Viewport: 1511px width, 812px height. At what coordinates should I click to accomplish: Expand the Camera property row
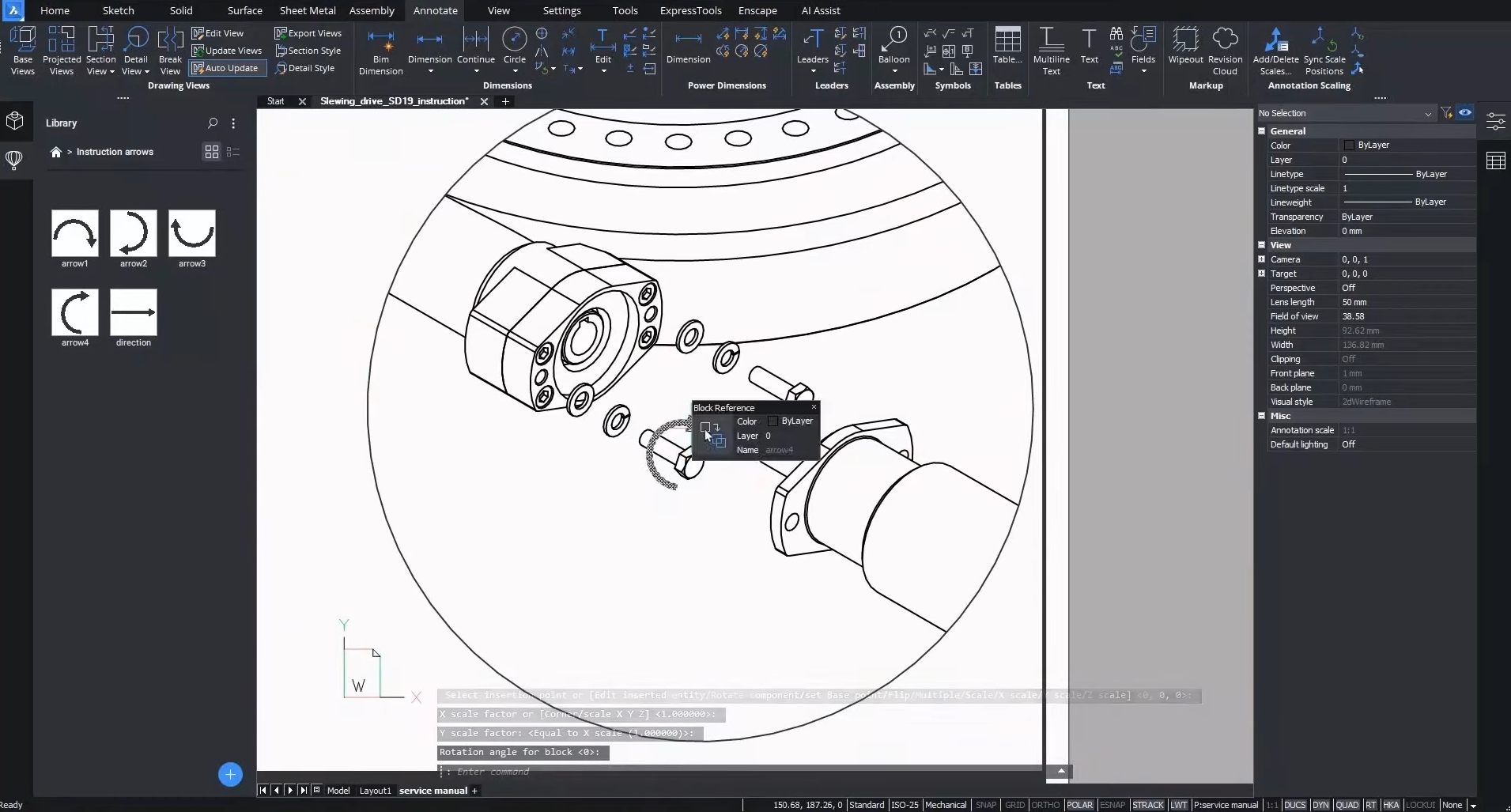pyautogui.click(x=1262, y=259)
